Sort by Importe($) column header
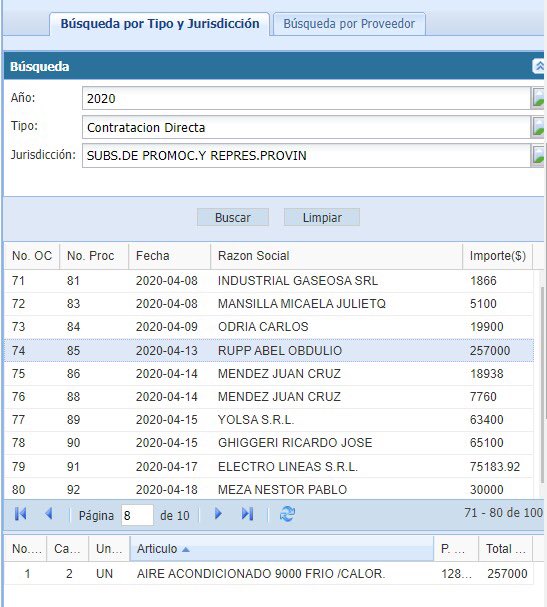 tap(498, 256)
